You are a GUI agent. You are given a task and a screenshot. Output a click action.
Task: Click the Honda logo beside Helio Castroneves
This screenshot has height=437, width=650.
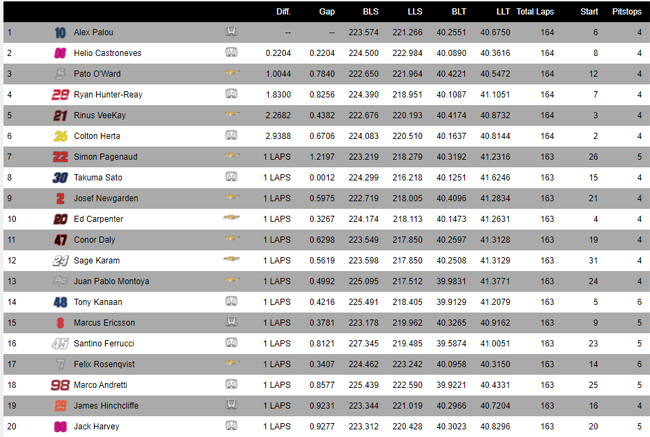(x=231, y=52)
